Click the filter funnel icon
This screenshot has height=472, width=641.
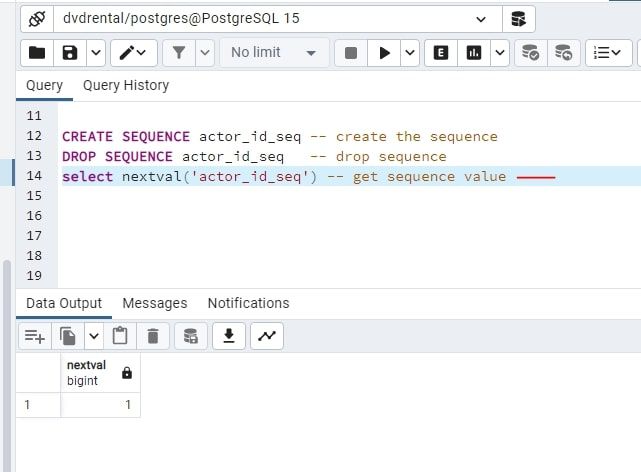coord(179,53)
